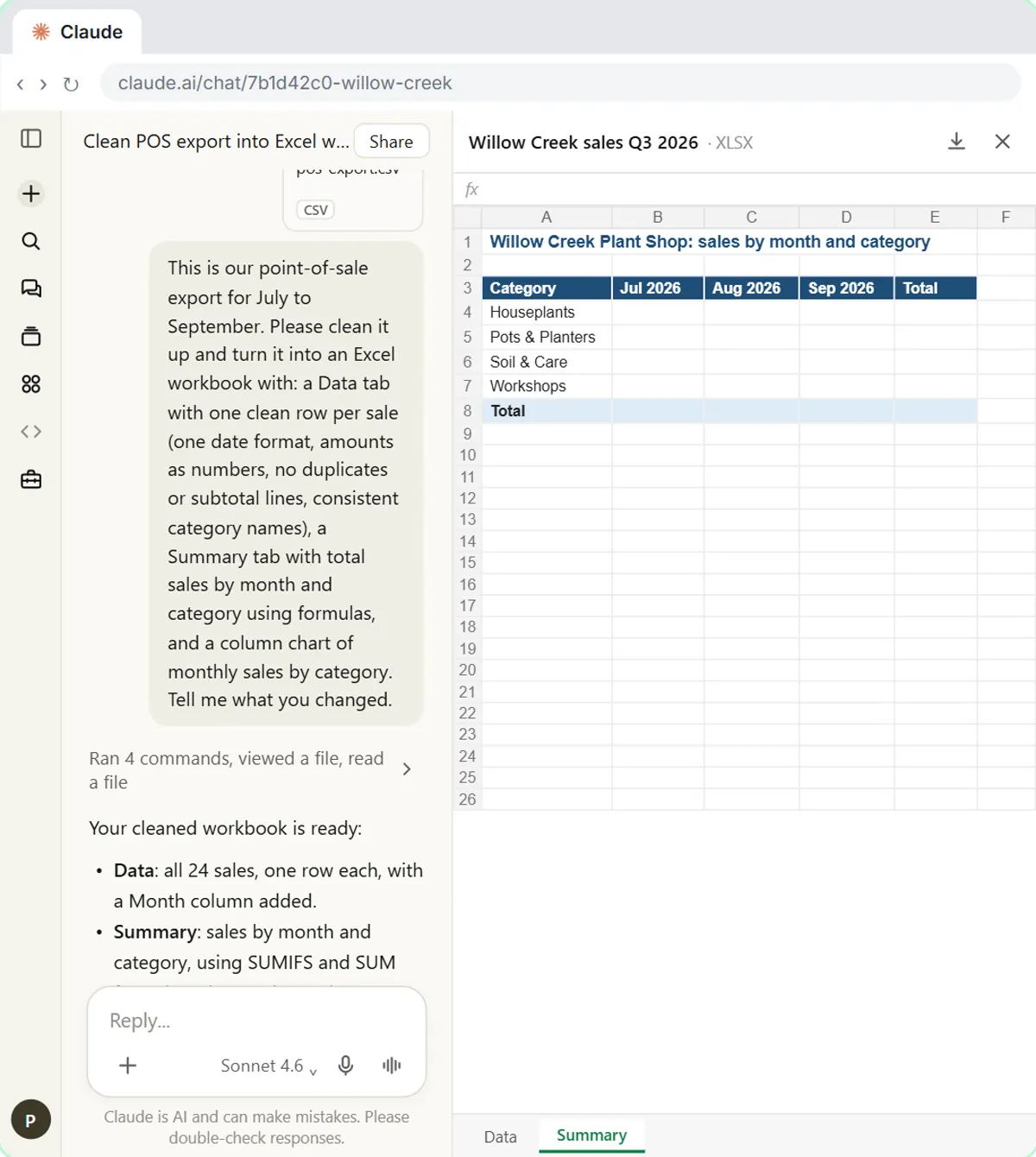The image size is (1036, 1157).
Task: Select the Total row label cell
Action: click(546, 411)
